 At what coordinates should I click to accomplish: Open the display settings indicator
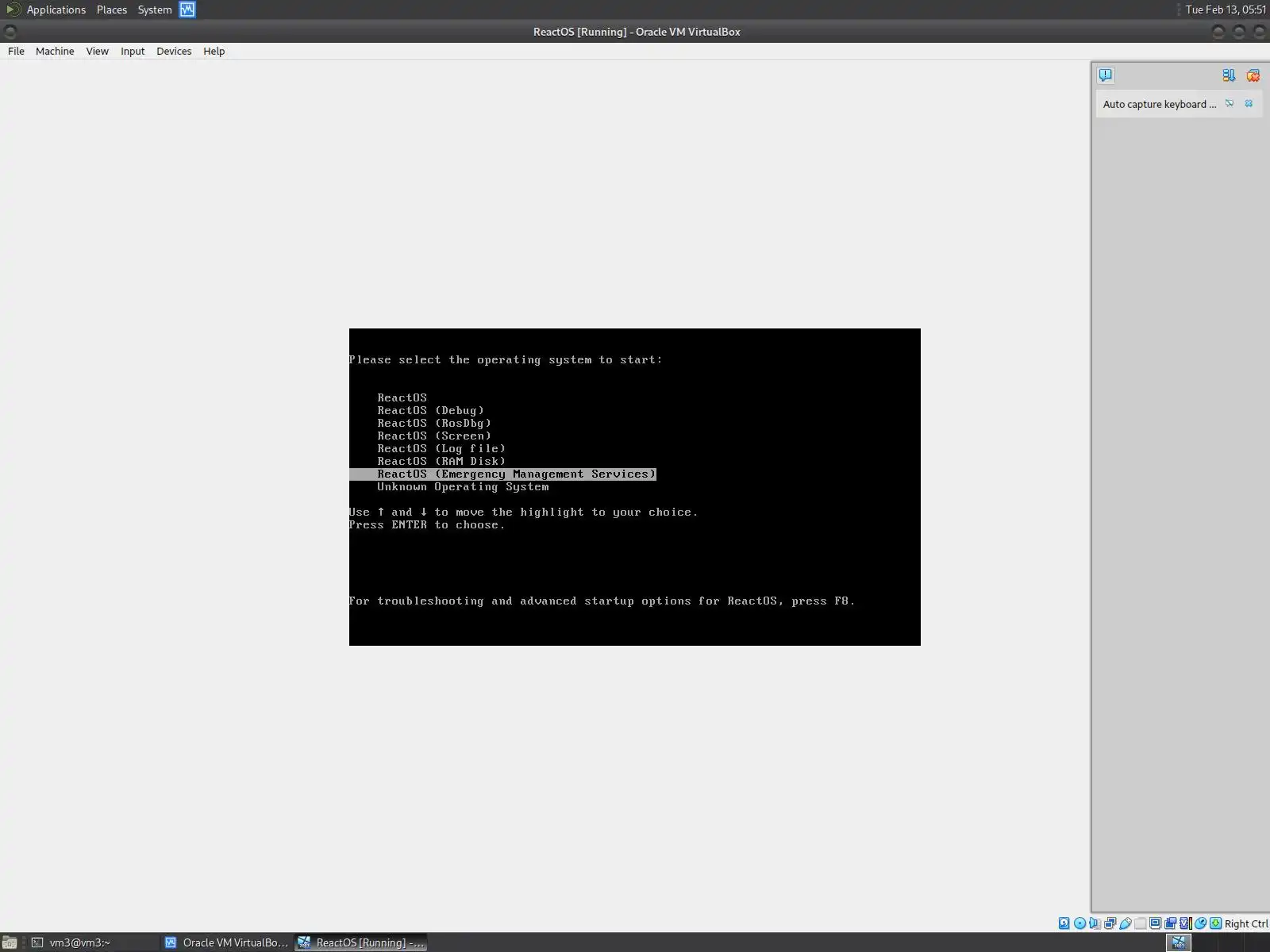pos(1155,923)
